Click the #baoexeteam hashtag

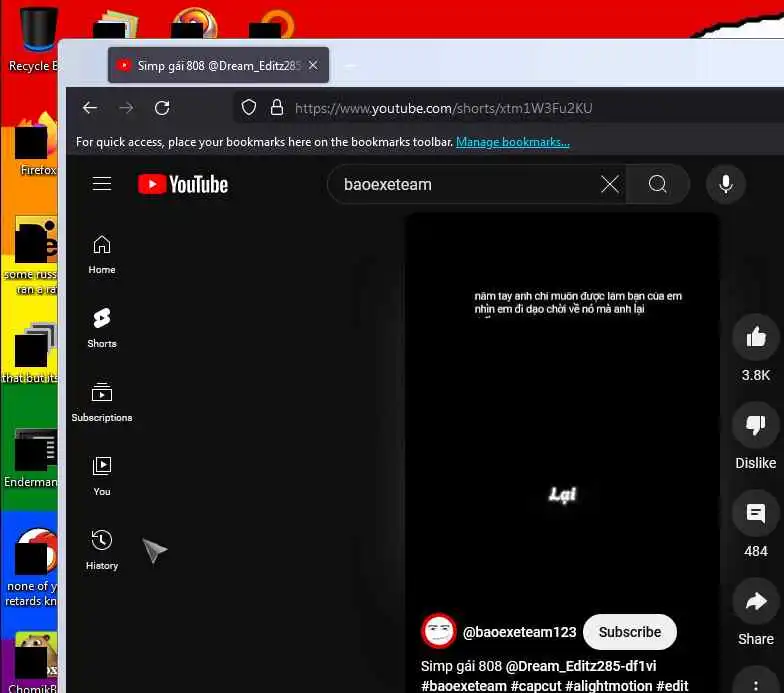[x=464, y=686]
